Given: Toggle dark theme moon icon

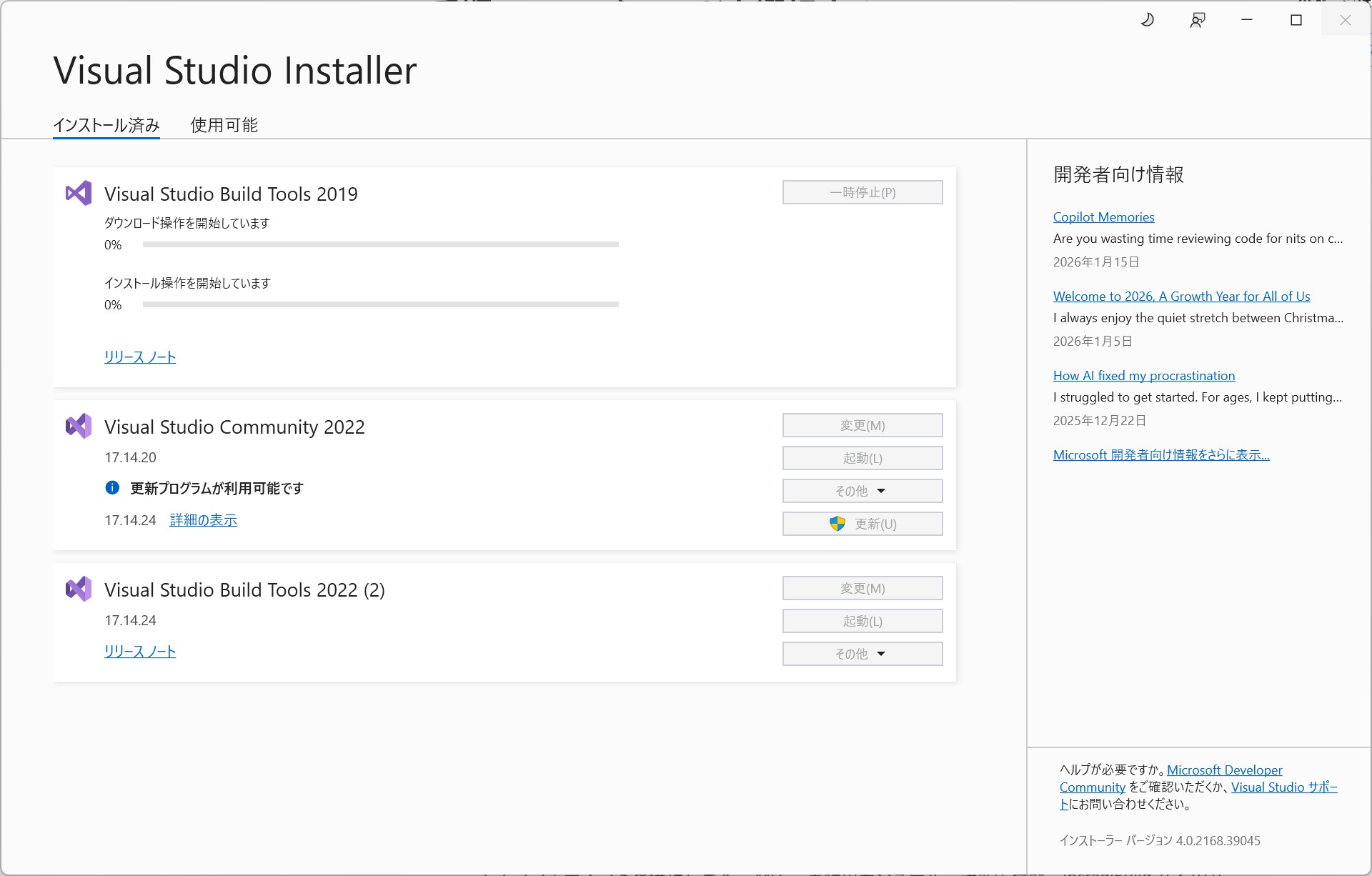Looking at the screenshot, I should [1147, 20].
